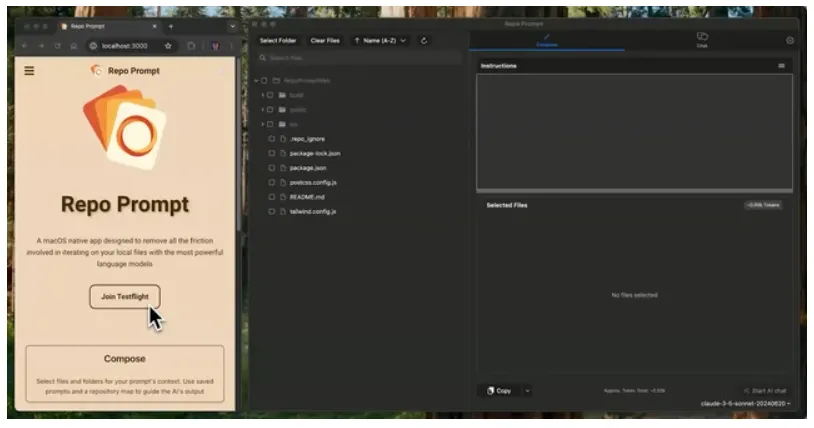
Task: Click the tailwind.config.js file name
Action: 313,211
